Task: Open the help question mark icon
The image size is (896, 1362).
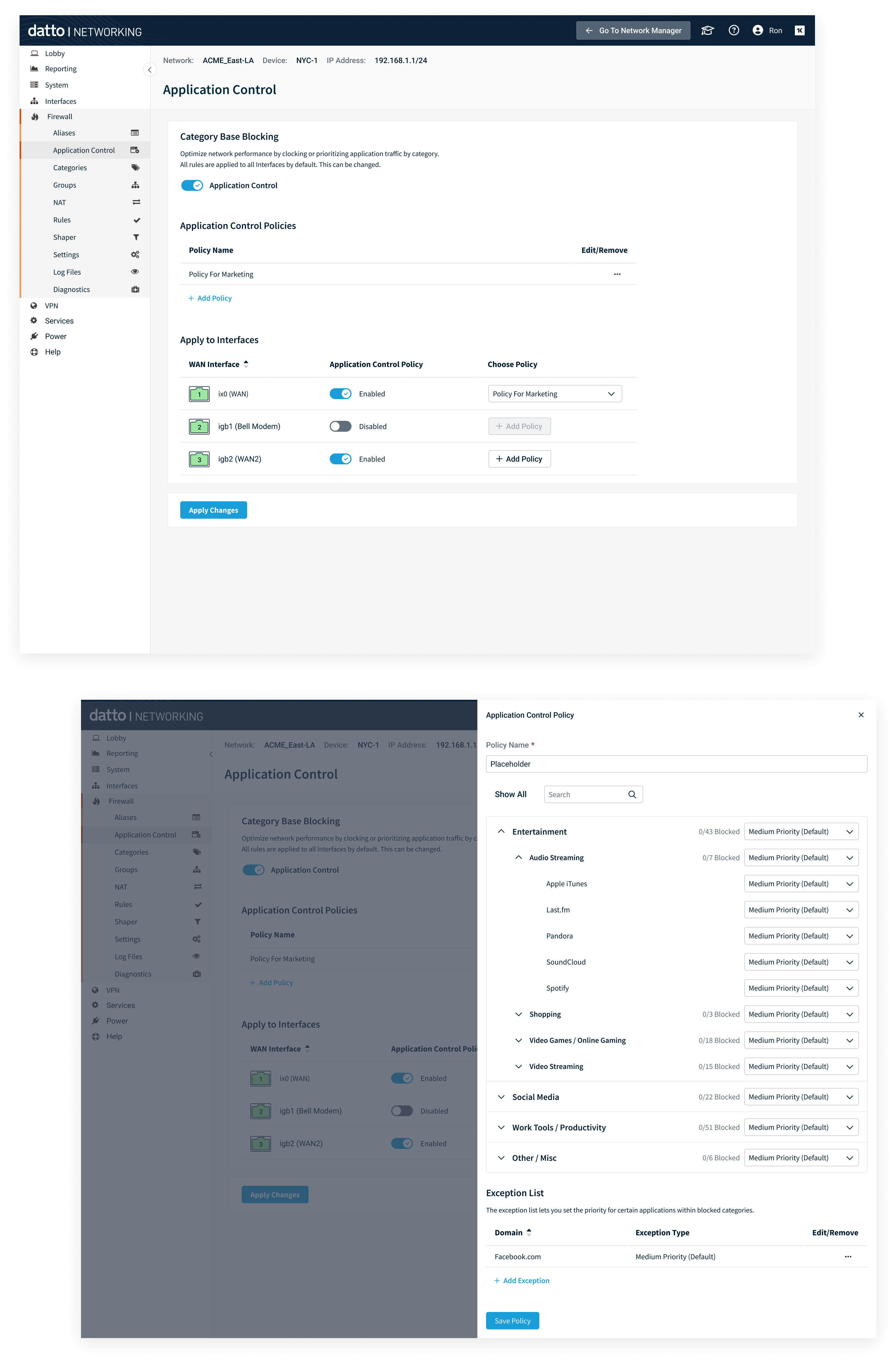Action: [x=733, y=31]
